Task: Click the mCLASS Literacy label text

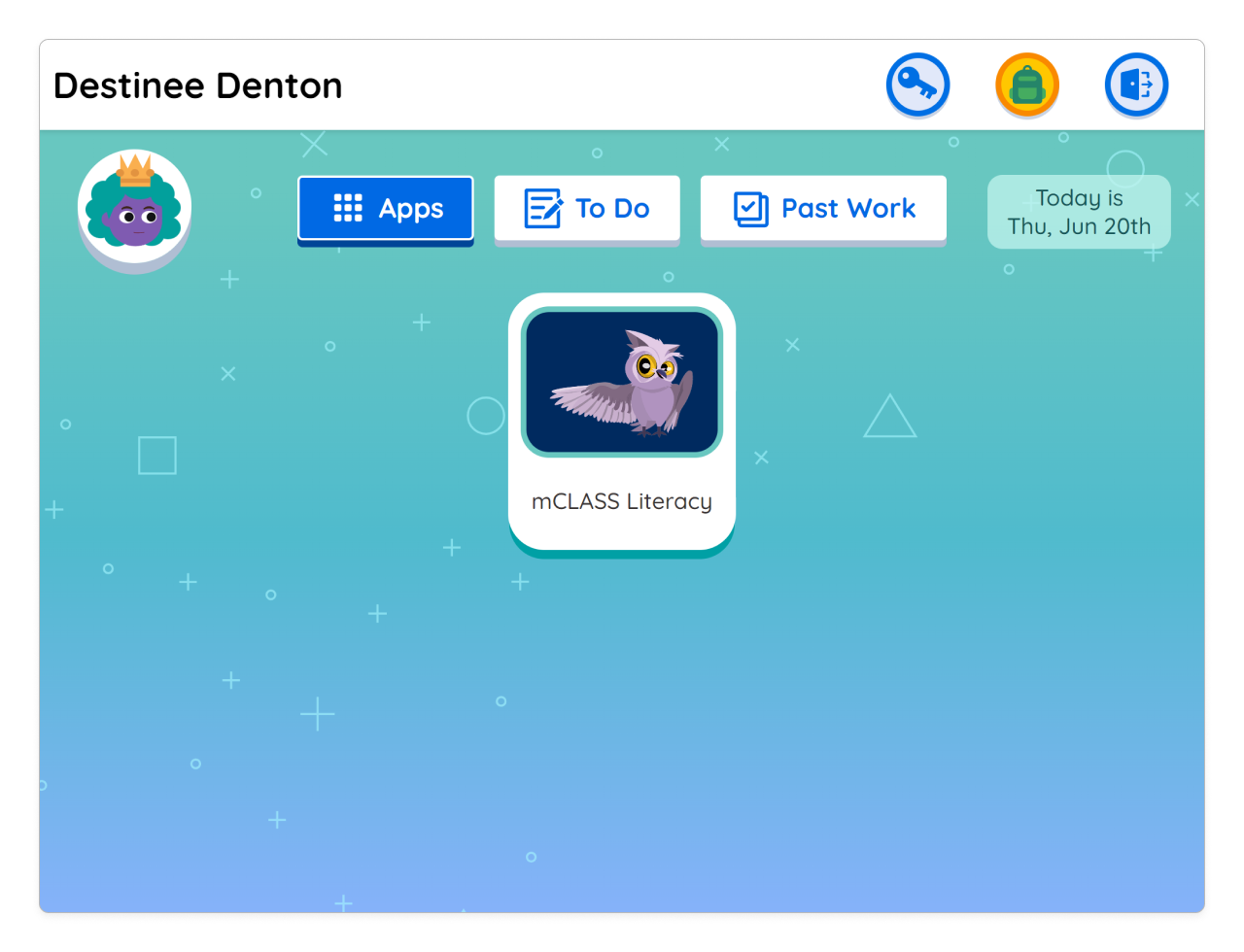Action: (x=622, y=501)
